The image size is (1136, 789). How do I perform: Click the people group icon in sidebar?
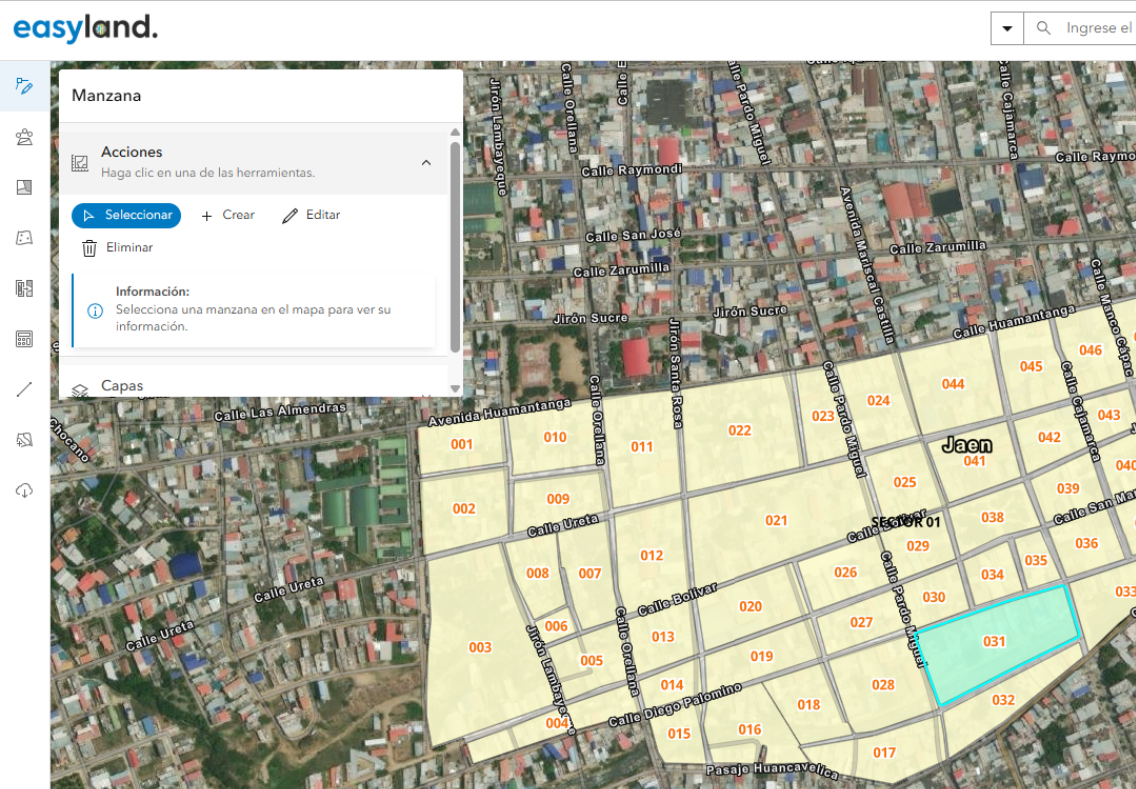(x=25, y=137)
